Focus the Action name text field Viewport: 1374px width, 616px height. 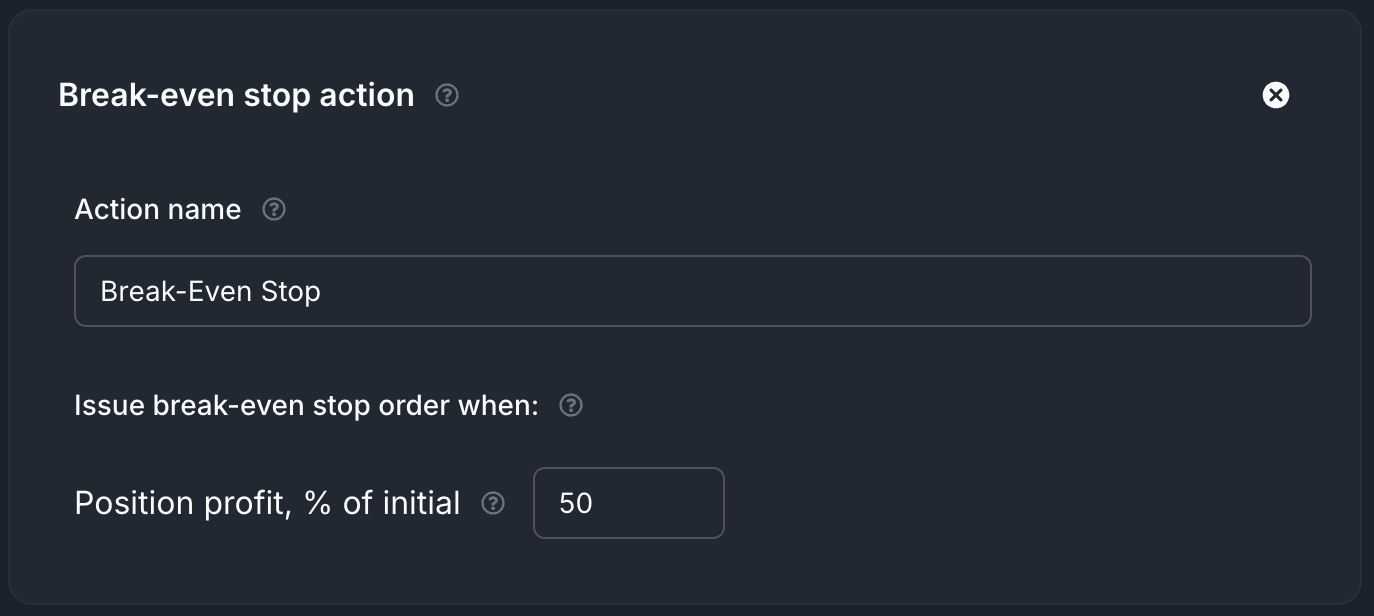tap(692, 291)
